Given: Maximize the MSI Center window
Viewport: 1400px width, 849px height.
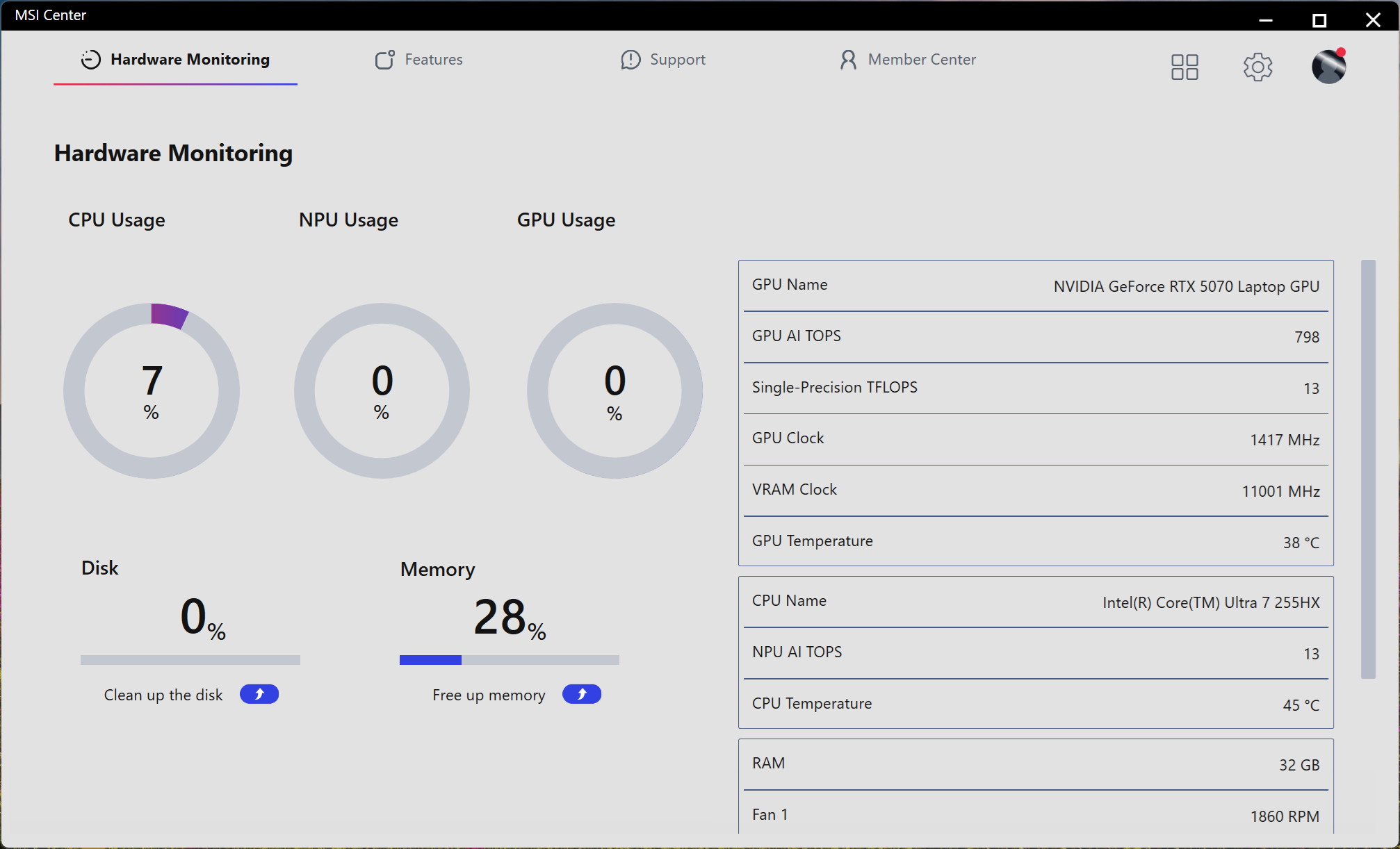Looking at the screenshot, I should coord(1319,20).
